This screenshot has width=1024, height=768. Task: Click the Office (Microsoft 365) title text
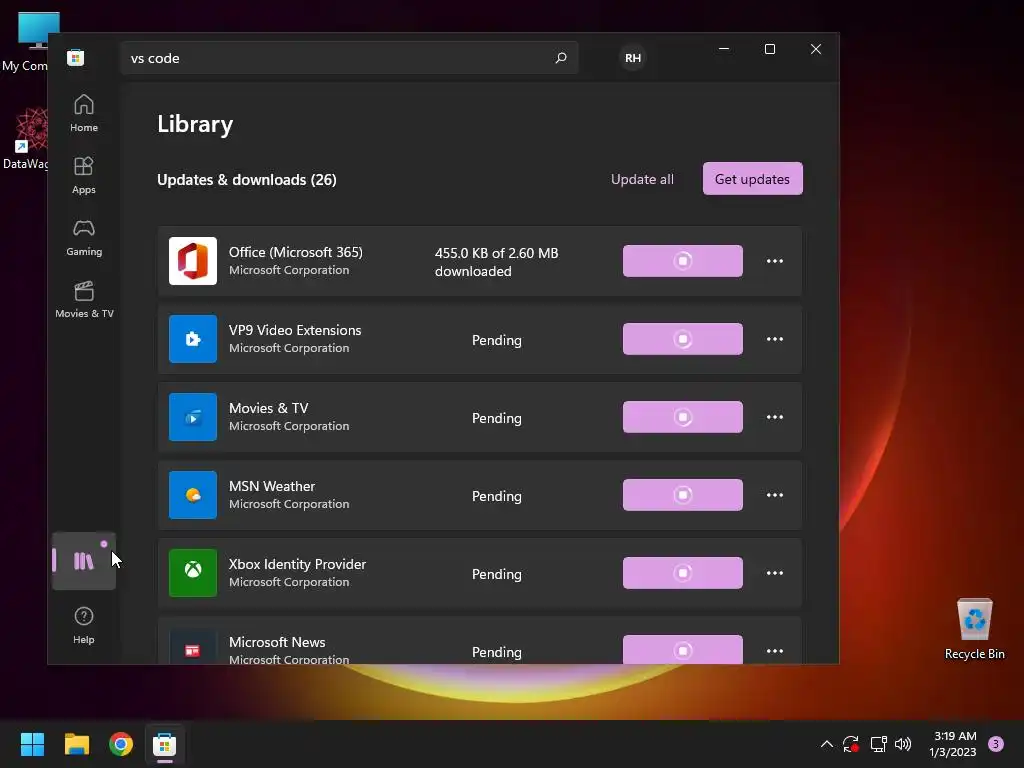point(295,252)
